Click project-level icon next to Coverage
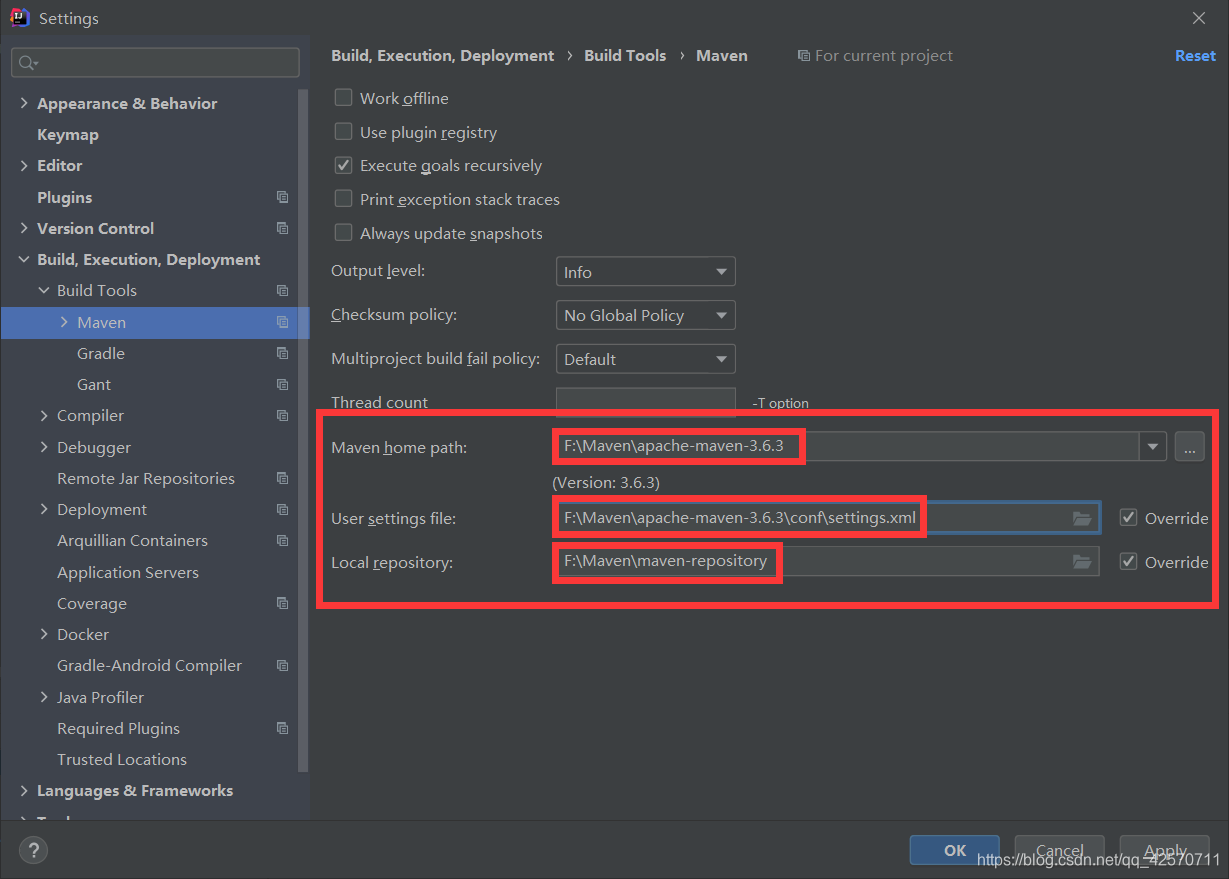1229x879 pixels. pyautogui.click(x=283, y=603)
